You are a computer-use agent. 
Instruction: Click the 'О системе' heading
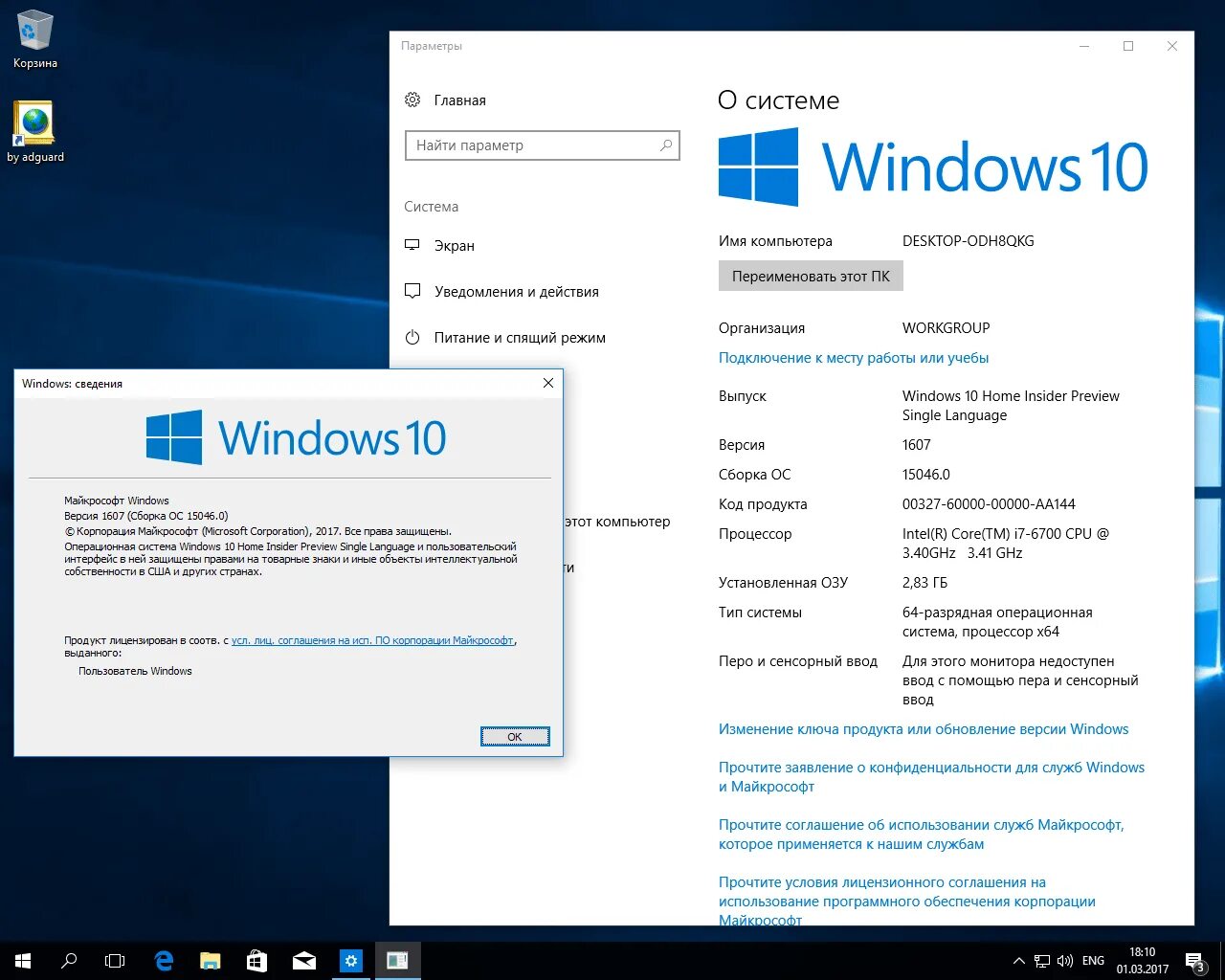click(x=779, y=100)
